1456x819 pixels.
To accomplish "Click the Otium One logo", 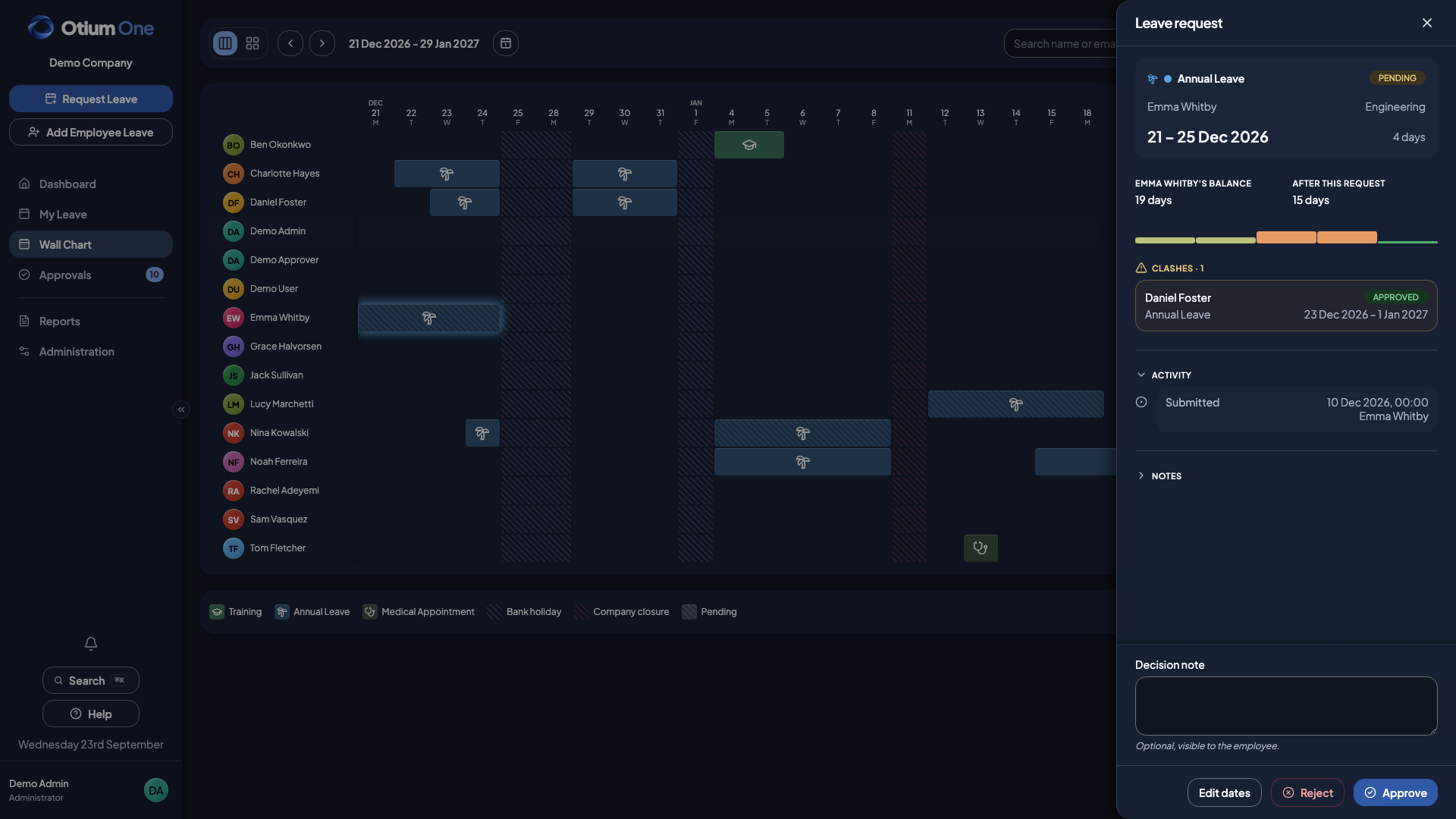I will (91, 28).
